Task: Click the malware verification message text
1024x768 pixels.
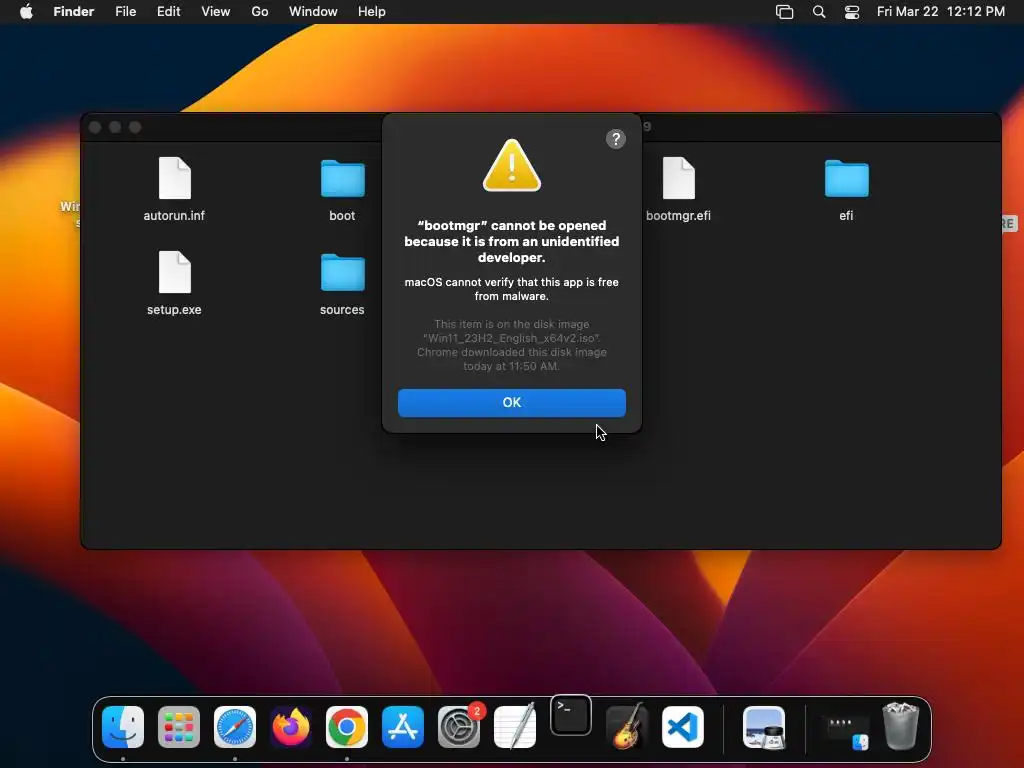Action: pyautogui.click(x=511, y=289)
